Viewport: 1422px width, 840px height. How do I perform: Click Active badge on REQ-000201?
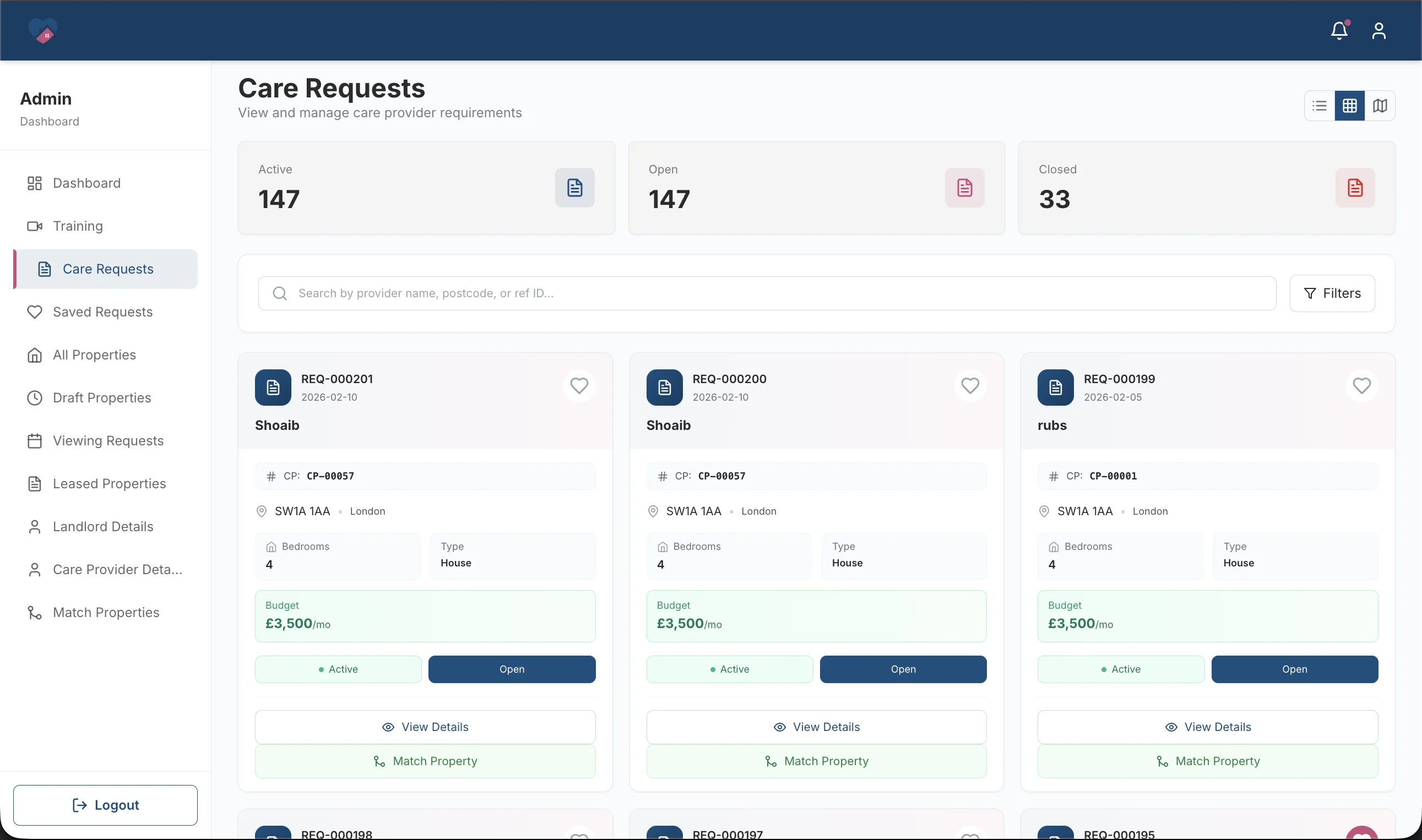338,669
